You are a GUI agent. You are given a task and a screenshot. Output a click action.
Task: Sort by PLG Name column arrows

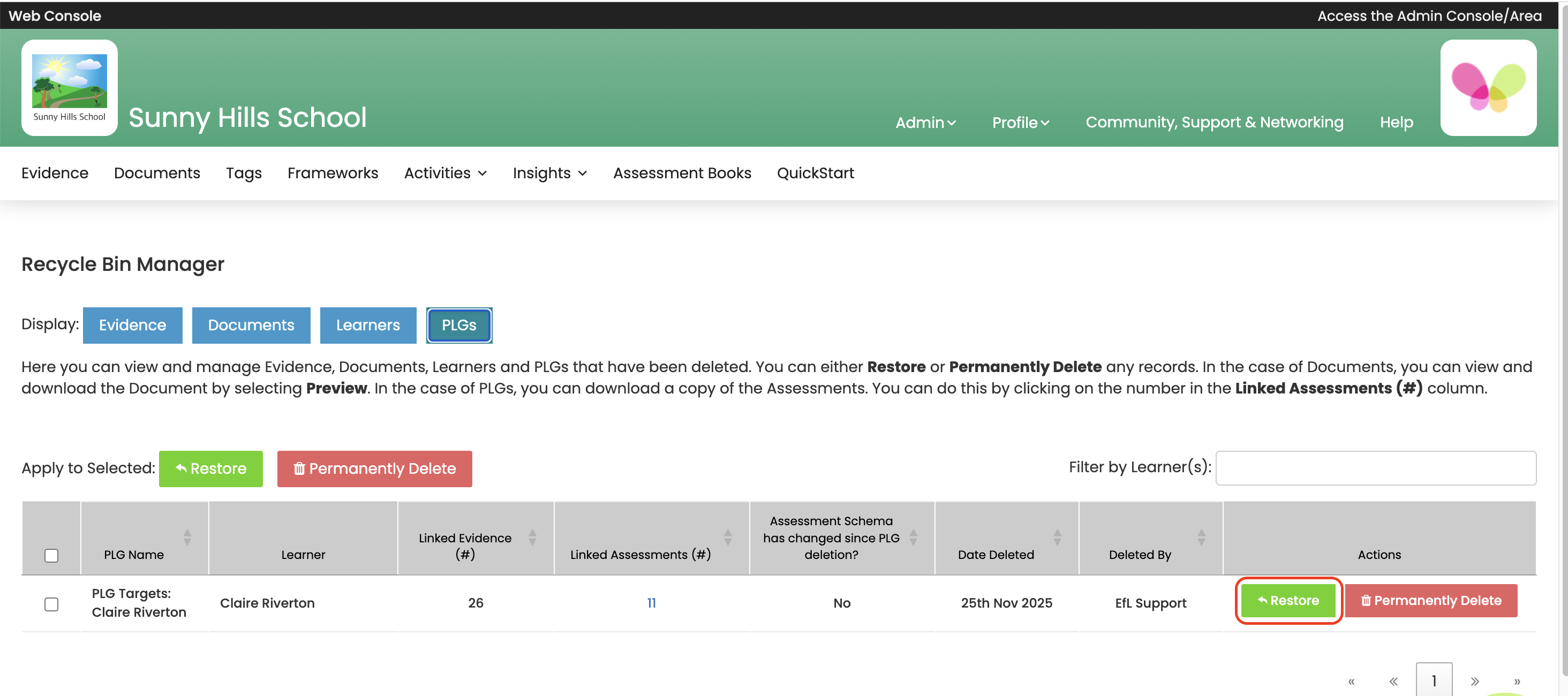coord(187,537)
